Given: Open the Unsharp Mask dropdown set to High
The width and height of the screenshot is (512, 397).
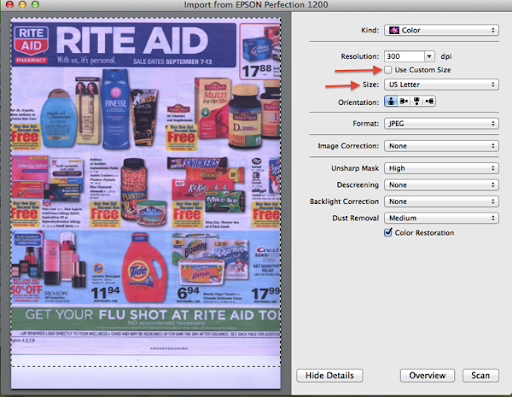Looking at the screenshot, I should coord(441,168).
